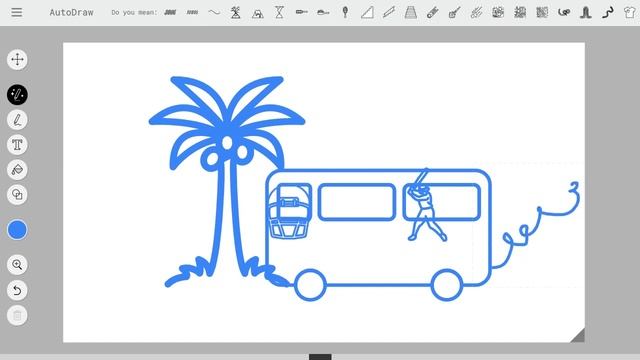
Task: Click the football helmet drawing on canvas
Action: click(x=289, y=211)
